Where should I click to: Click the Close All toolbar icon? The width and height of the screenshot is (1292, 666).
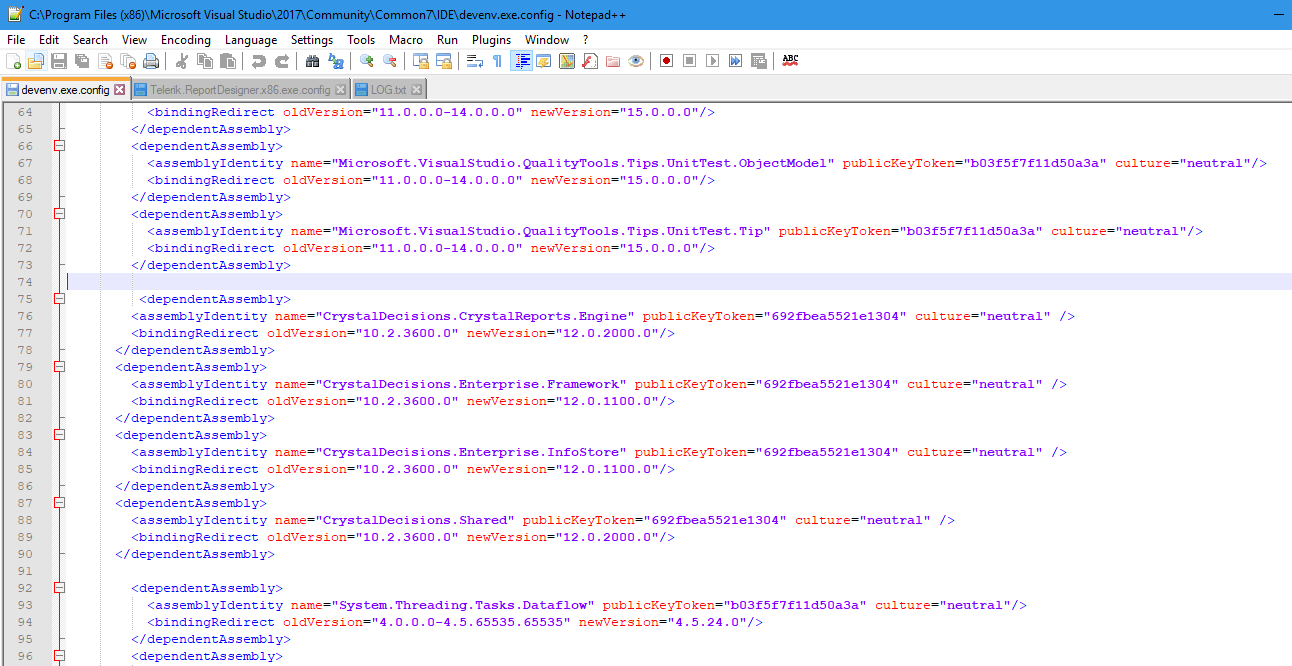point(128,61)
